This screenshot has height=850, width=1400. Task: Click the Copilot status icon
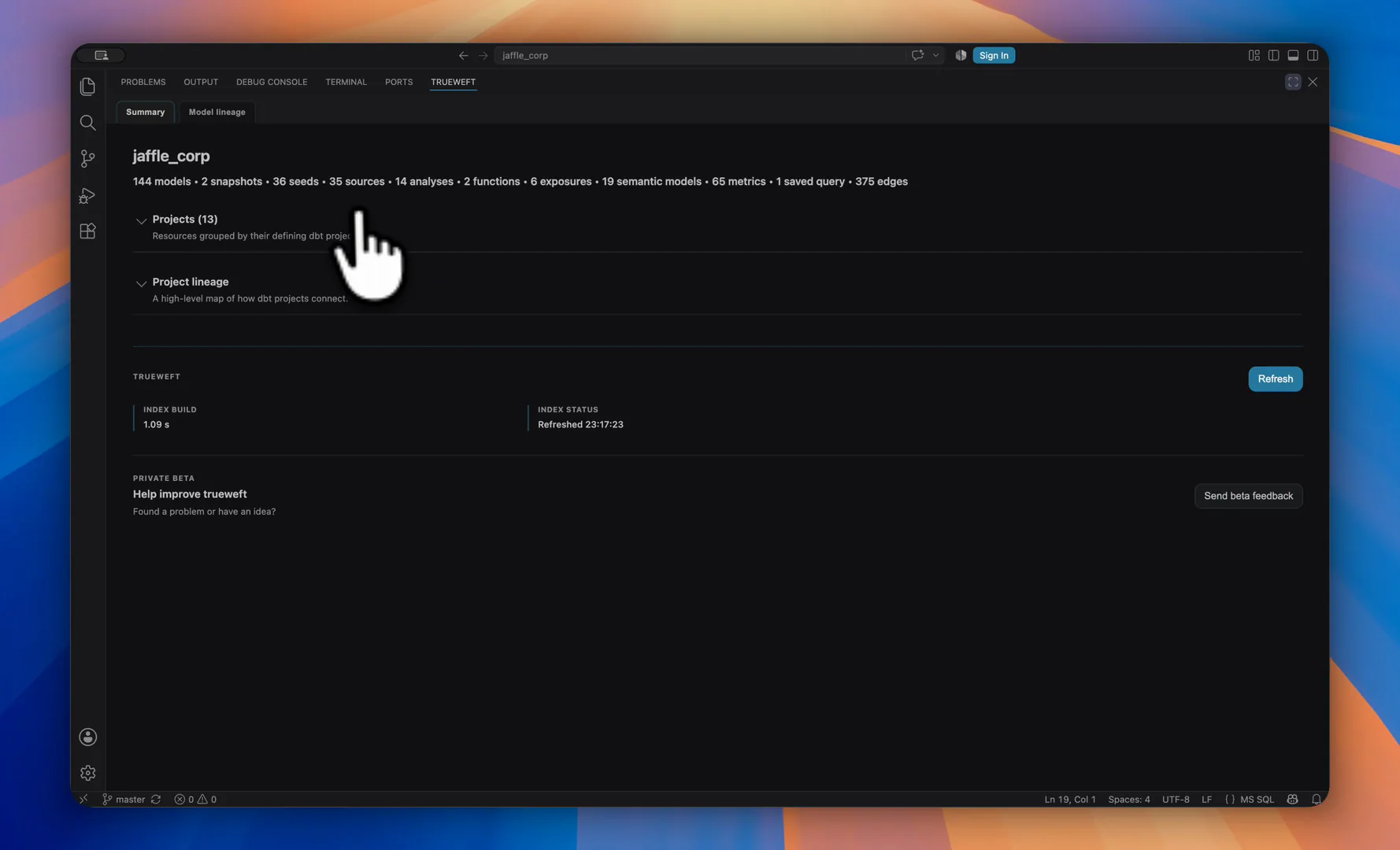(x=1292, y=799)
